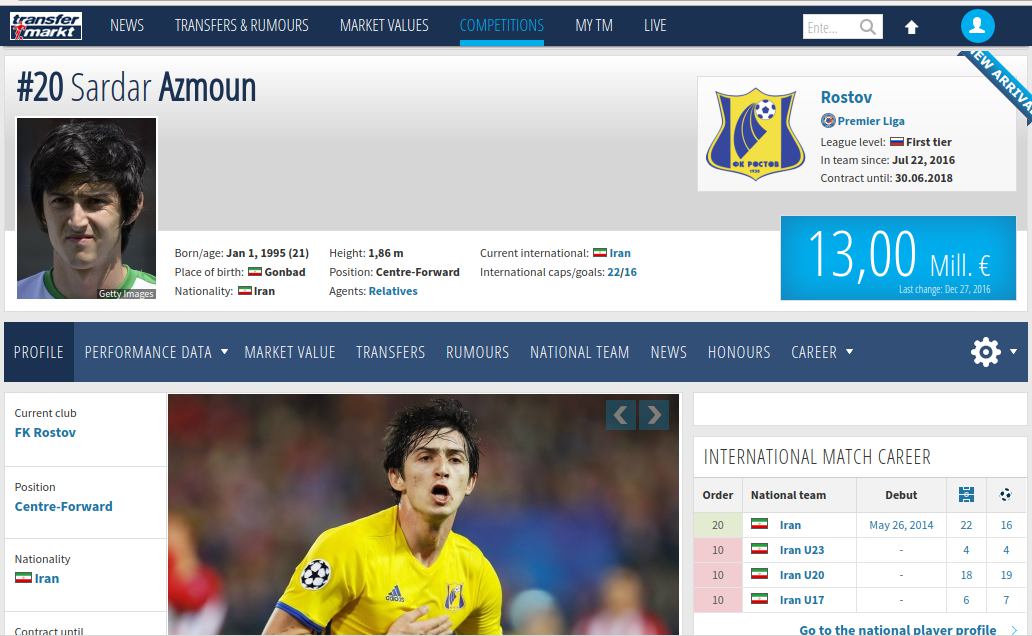Image resolution: width=1032 pixels, height=636 pixels.
Task: Open Iran team in match career table
Action: [790, 525]
